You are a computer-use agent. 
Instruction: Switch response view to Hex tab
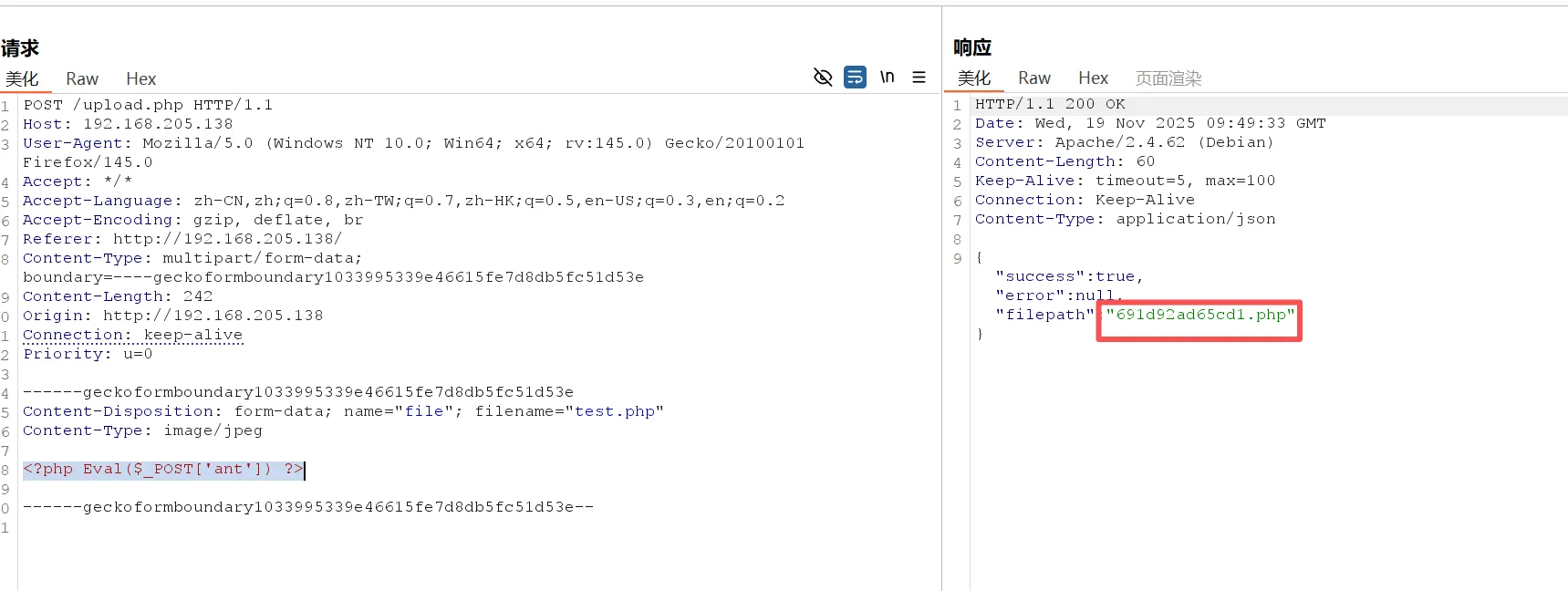tap(1093, 78)
